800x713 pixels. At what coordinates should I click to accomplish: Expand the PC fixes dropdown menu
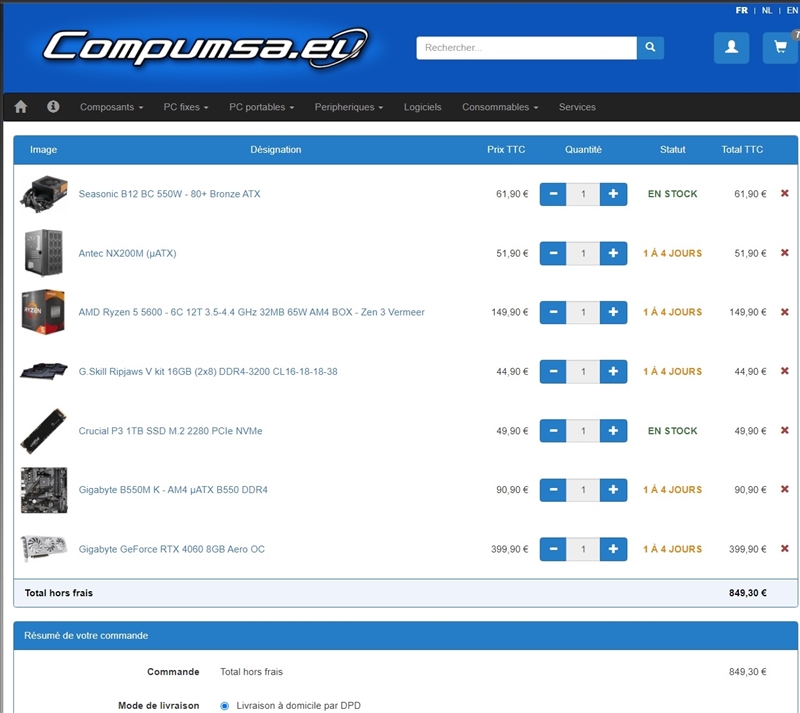186,107
